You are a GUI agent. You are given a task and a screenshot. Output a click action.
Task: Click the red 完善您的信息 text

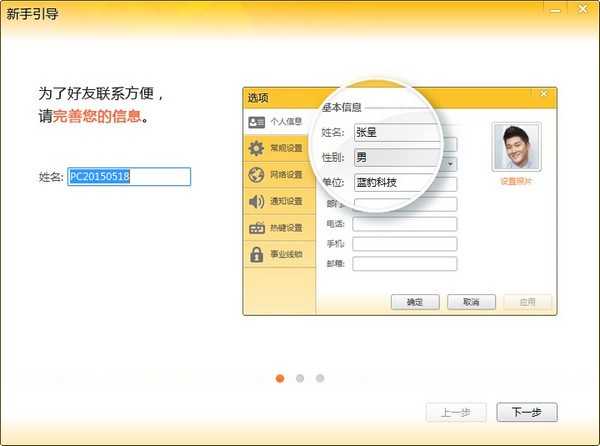tap(97, 116)
